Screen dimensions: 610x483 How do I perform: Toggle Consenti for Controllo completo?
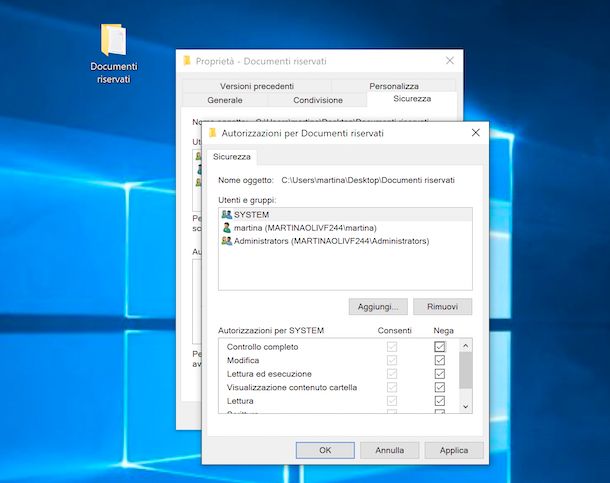point(392,346)
